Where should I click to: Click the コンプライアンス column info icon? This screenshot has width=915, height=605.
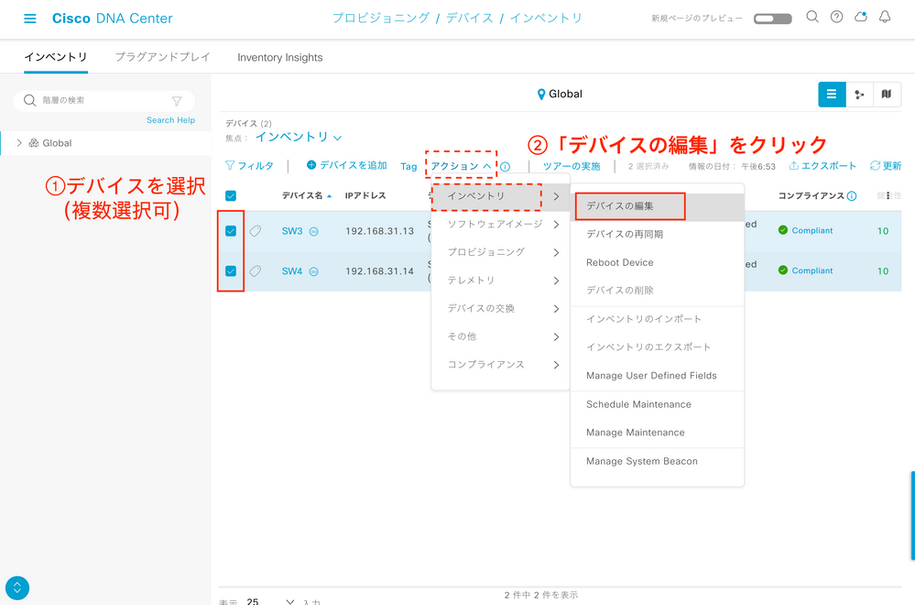pos(851,196)
